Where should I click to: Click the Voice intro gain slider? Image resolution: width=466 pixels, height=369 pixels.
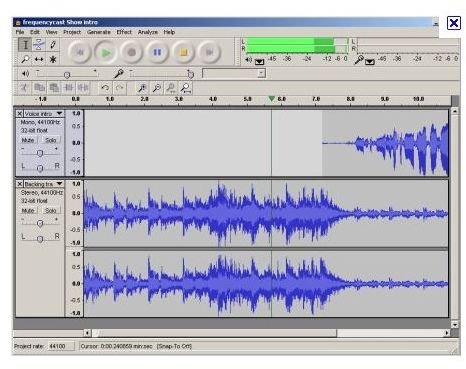pyautogui.click(x=40, y=153)
